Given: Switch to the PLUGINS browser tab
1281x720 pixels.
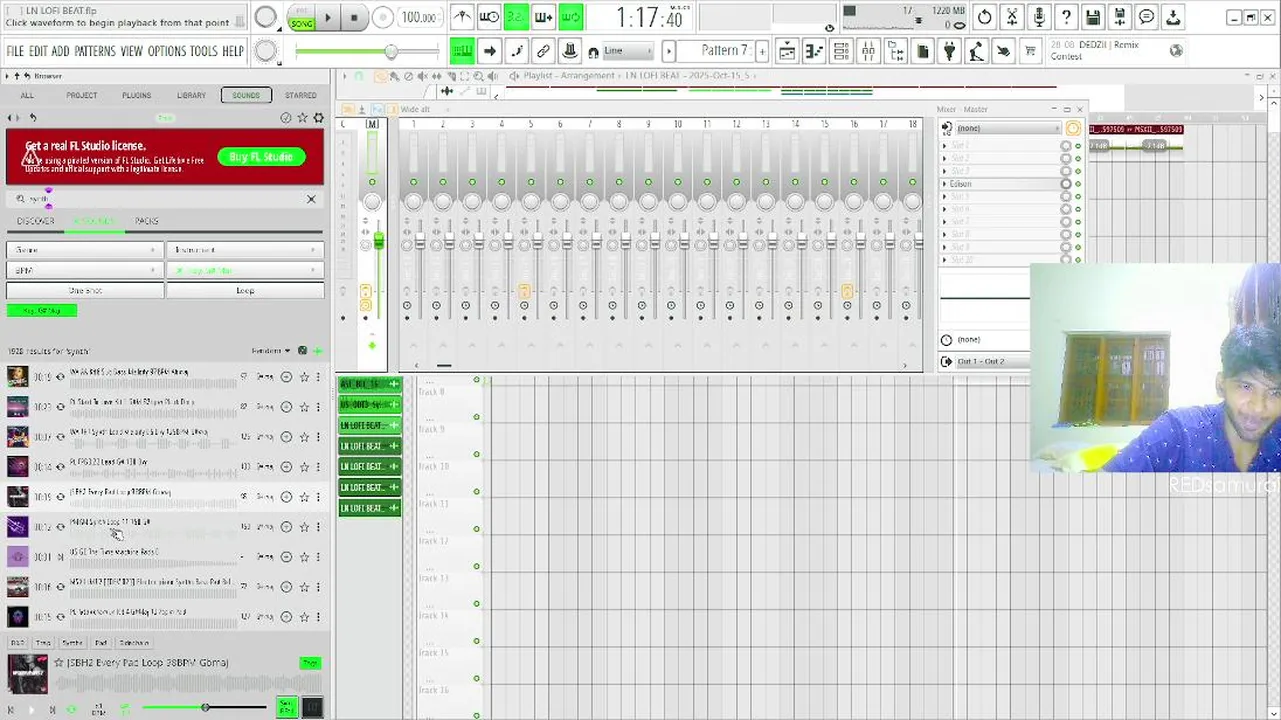Looking at the screenshot, I should click(x=136, y=95).
